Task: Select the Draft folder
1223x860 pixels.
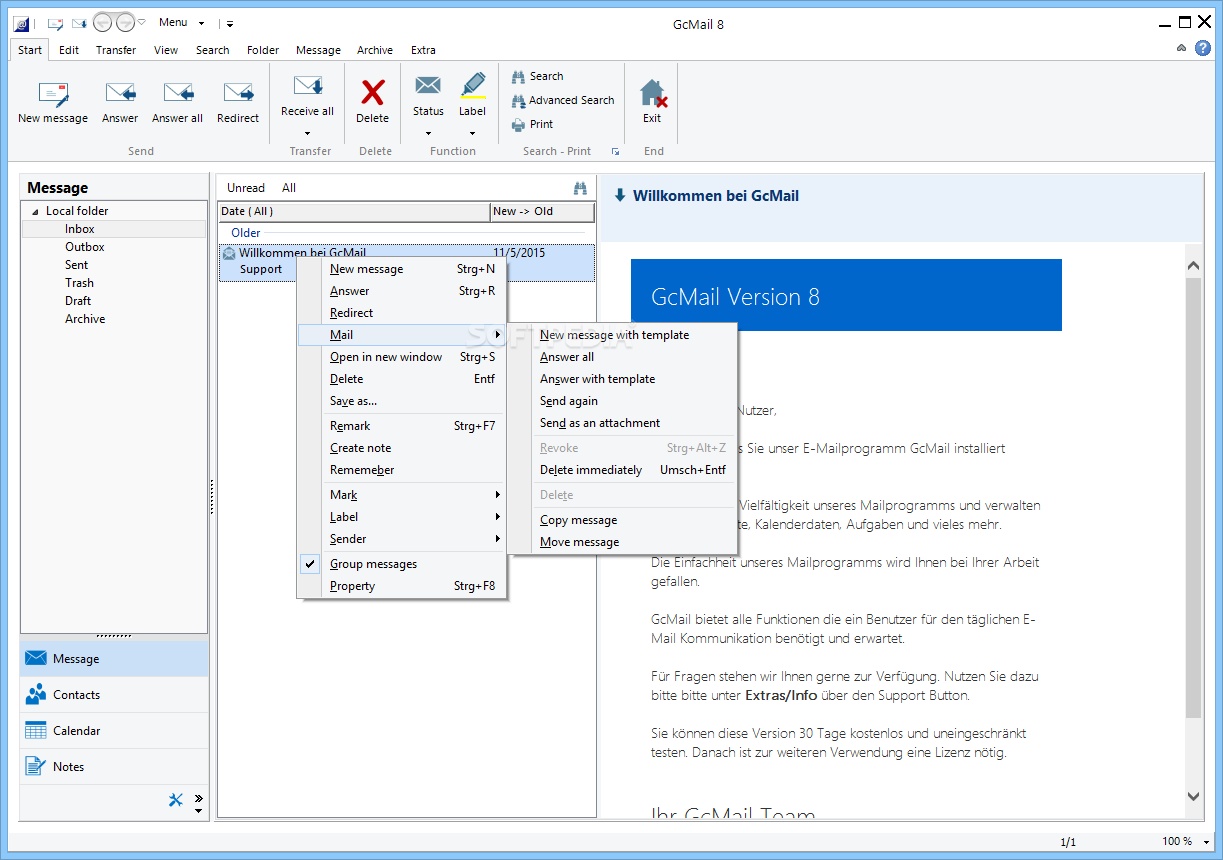Action: 78,301
